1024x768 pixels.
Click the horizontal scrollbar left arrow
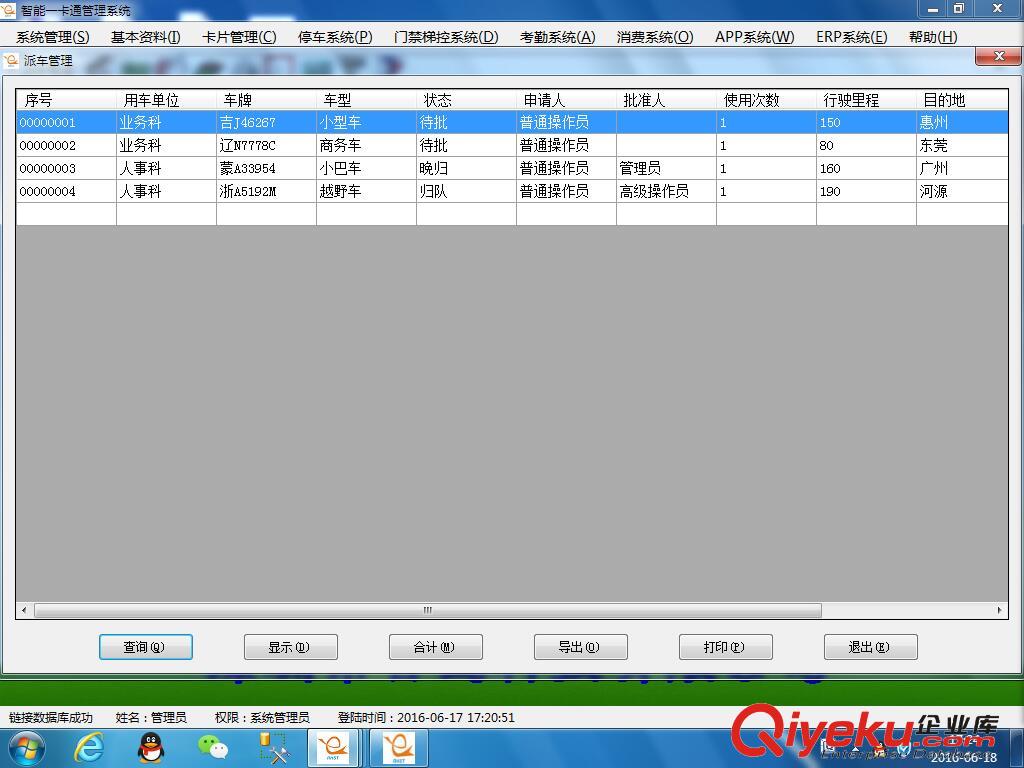coord(24,610)
